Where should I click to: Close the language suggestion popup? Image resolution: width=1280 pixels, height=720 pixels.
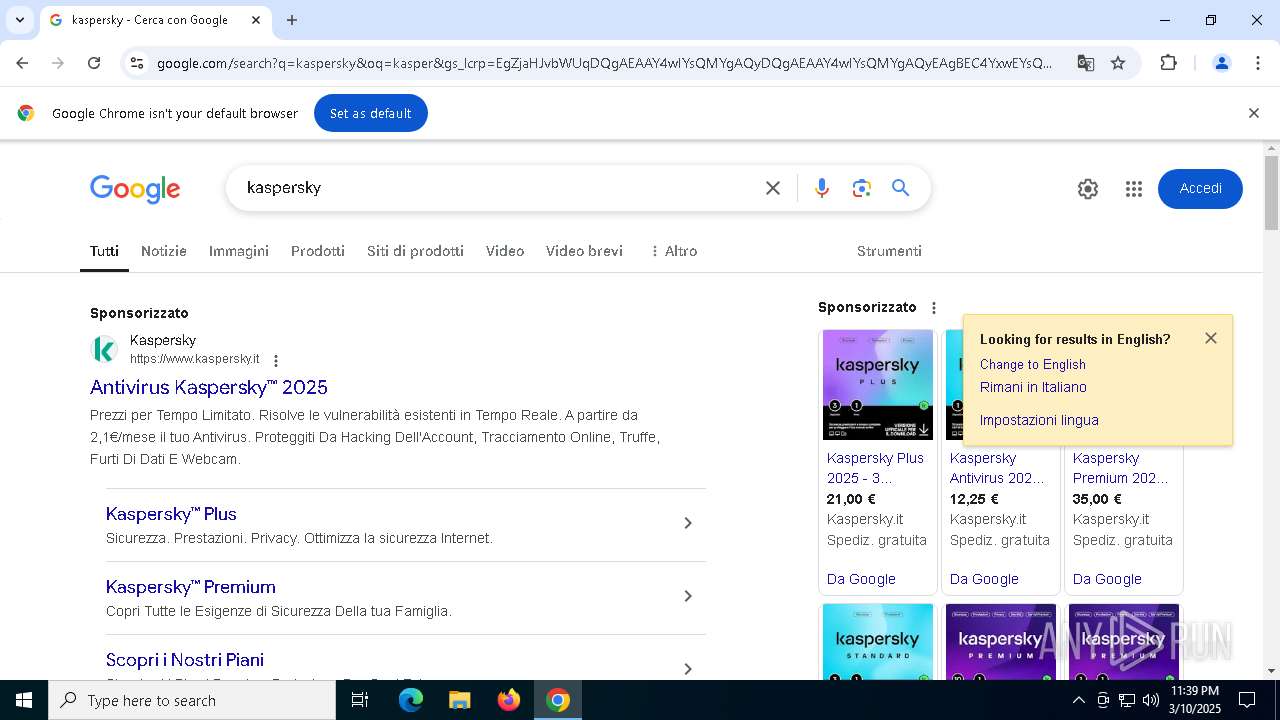point(1211,338)
